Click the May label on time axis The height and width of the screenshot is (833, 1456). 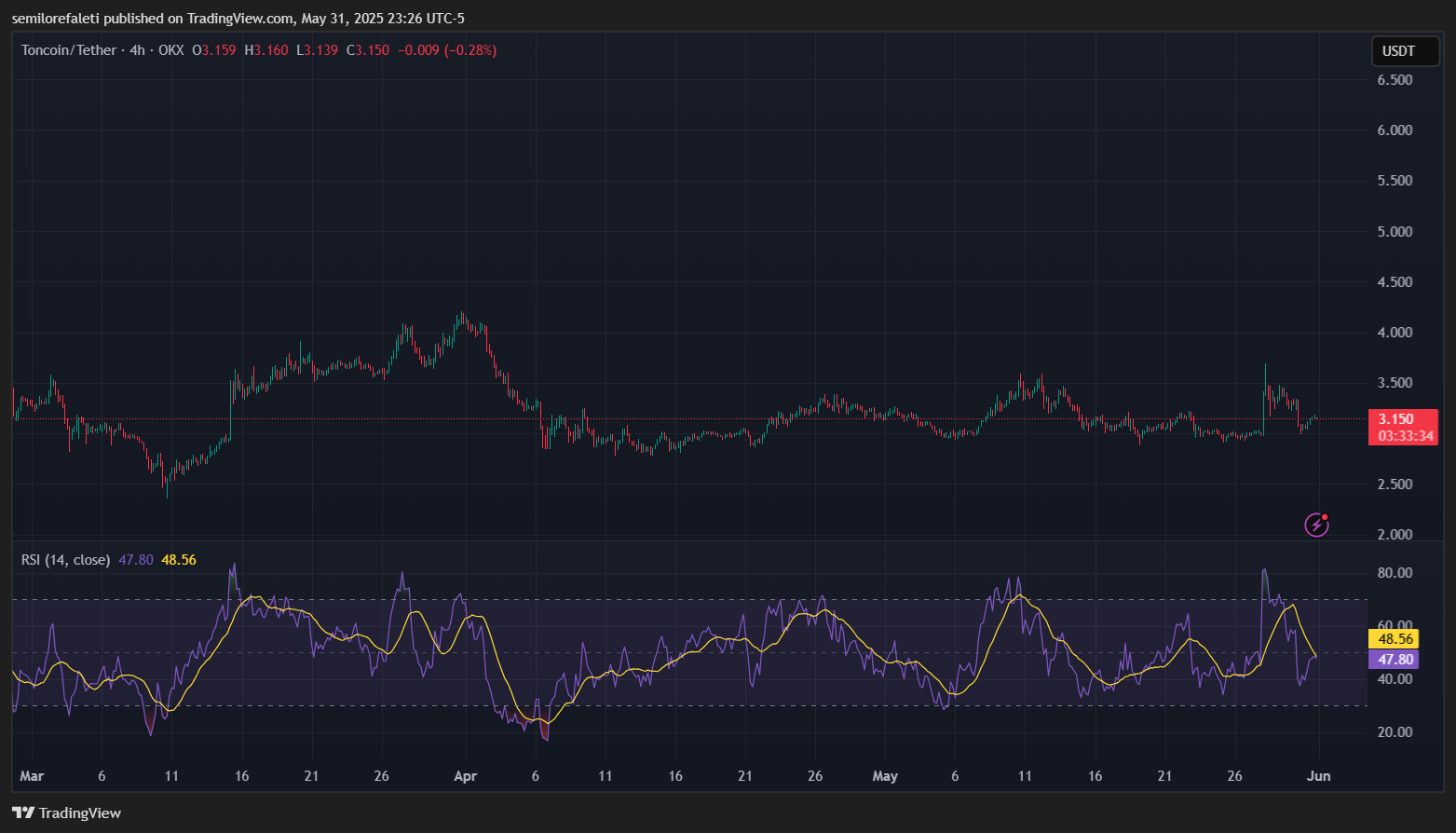(x=885, y=776)
